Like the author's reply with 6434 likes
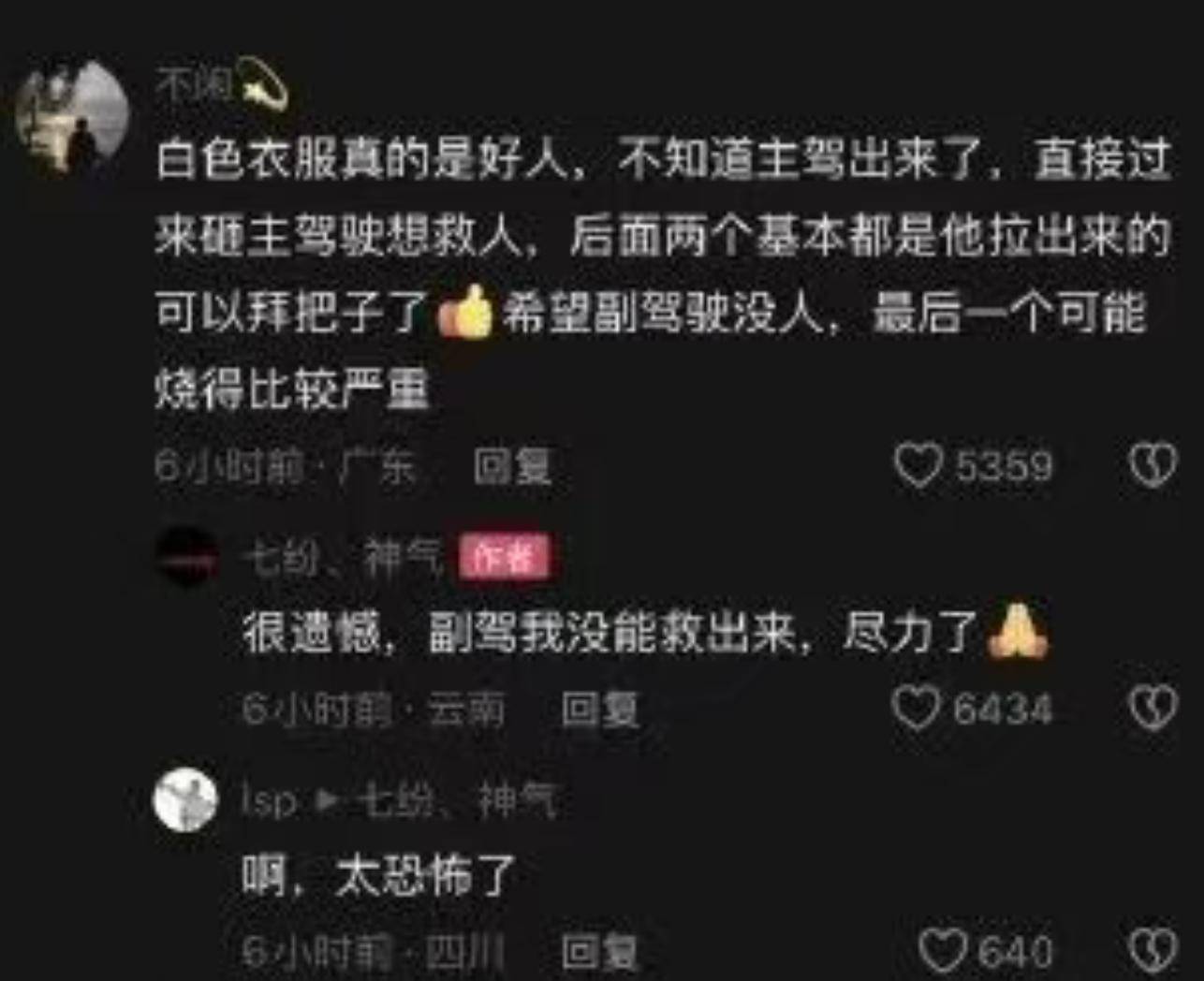Viewport: 1204px width, 981px height. tap(917, 709)
